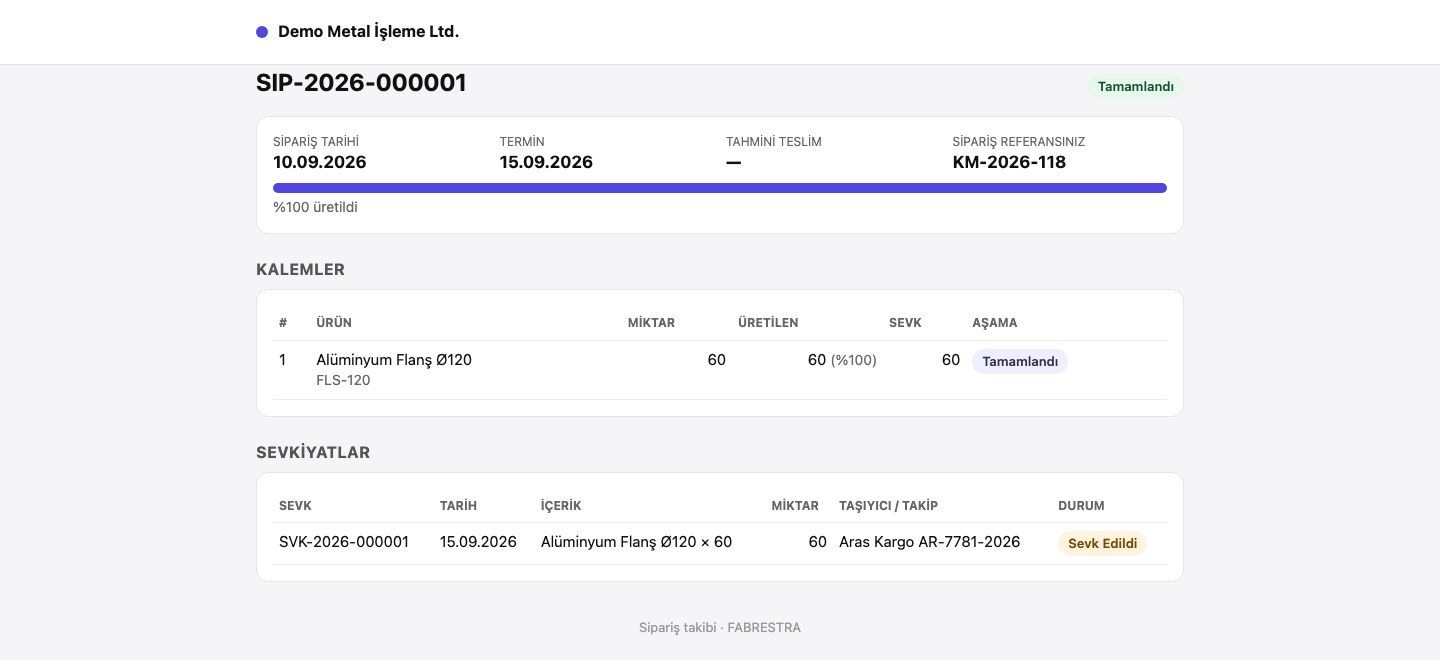Screen dimensions: 1440x660
Task: Click the purple Tamamlandı stage badge
Action: tap(1020, 362)
